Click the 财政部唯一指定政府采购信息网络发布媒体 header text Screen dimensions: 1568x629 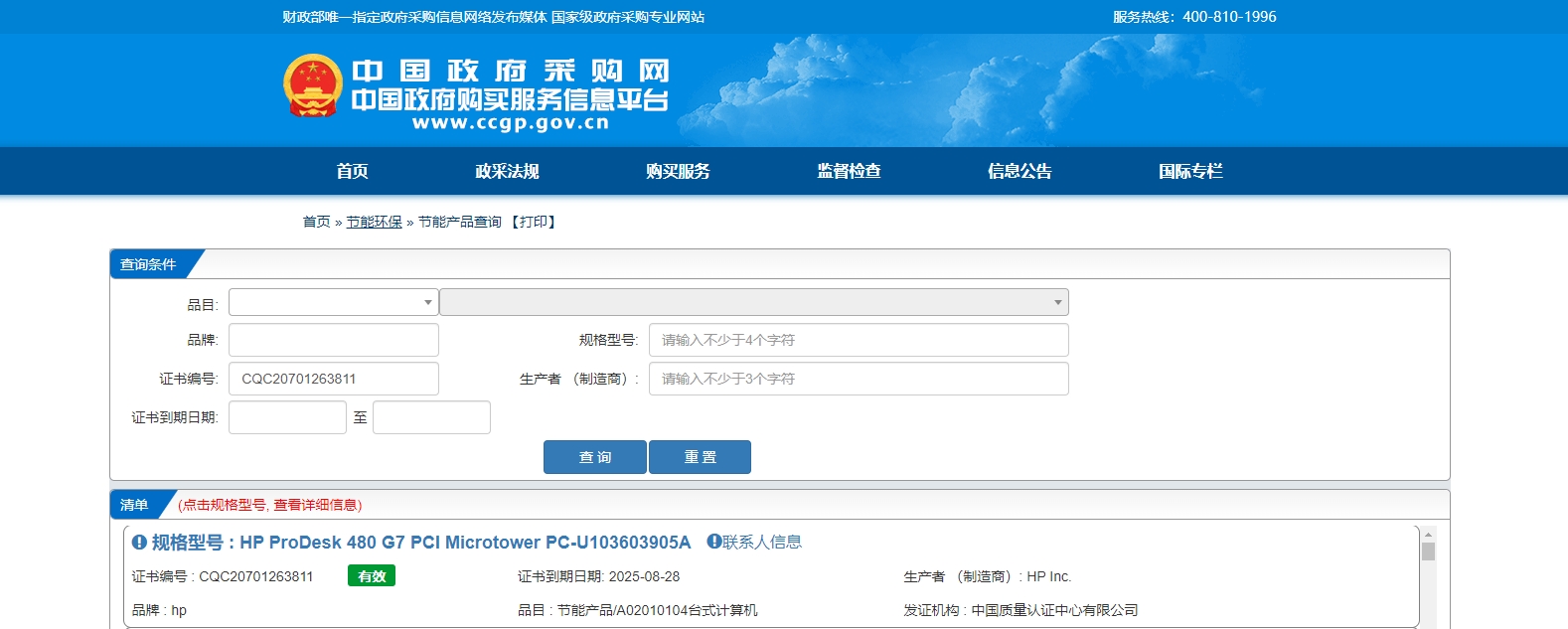[415, 17]
